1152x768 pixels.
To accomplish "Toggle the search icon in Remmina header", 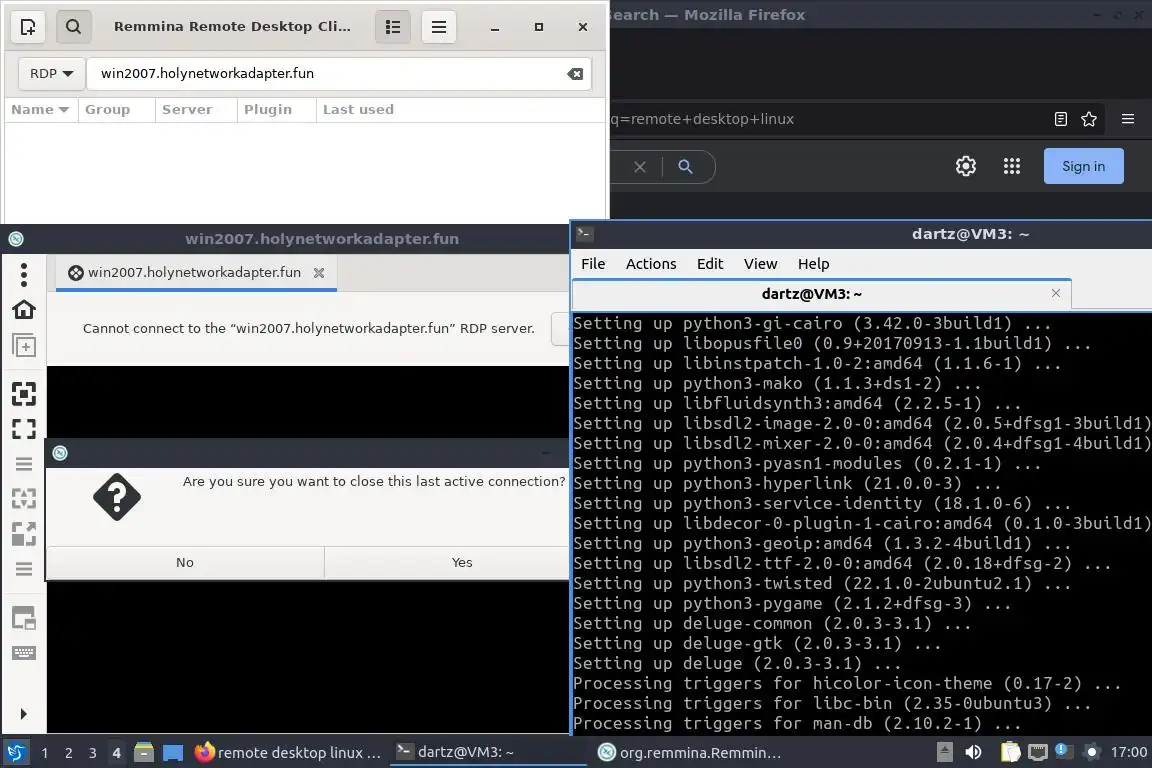I will (73, 27).
